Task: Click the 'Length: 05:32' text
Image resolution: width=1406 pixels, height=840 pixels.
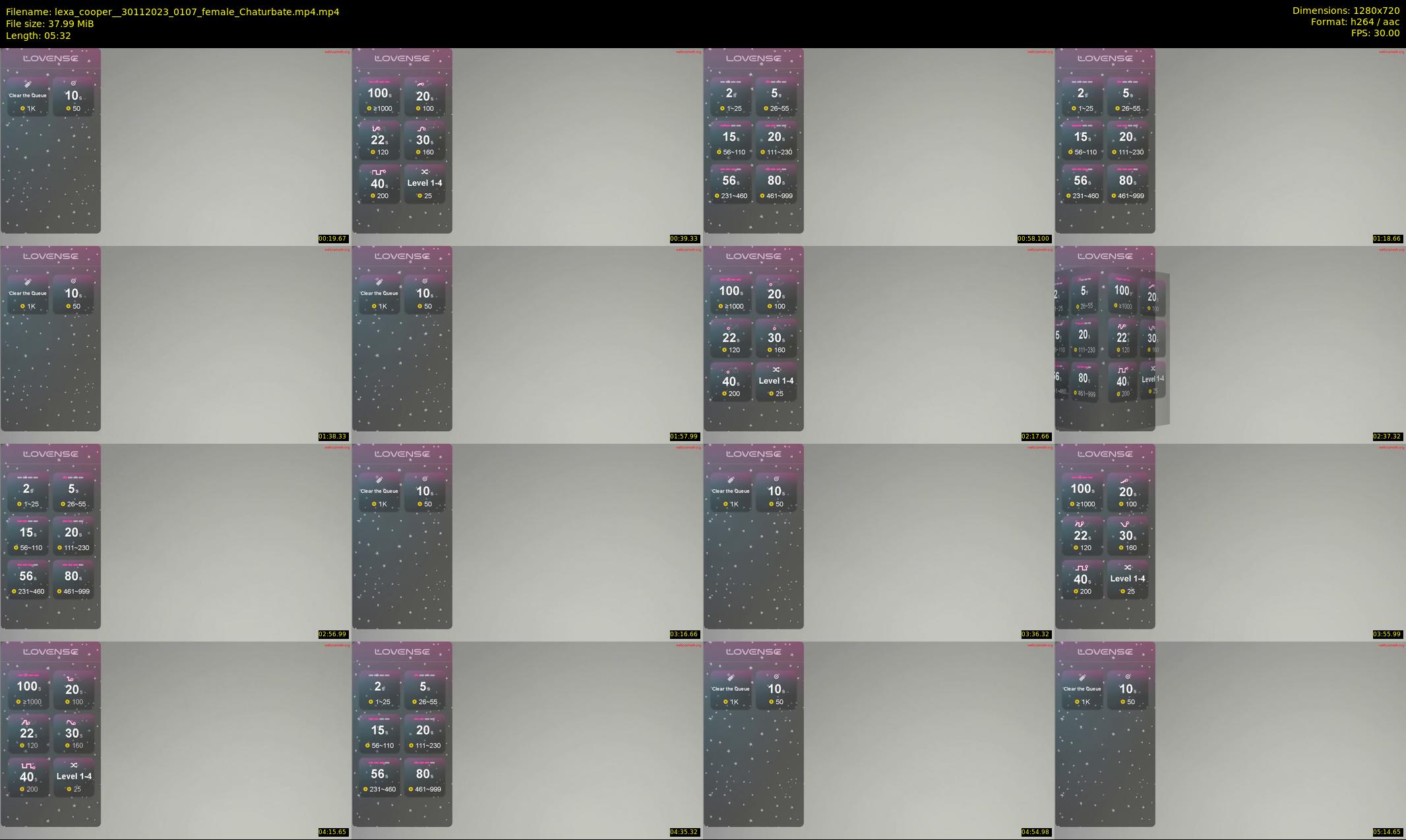Action: click(x=38, y=36)
